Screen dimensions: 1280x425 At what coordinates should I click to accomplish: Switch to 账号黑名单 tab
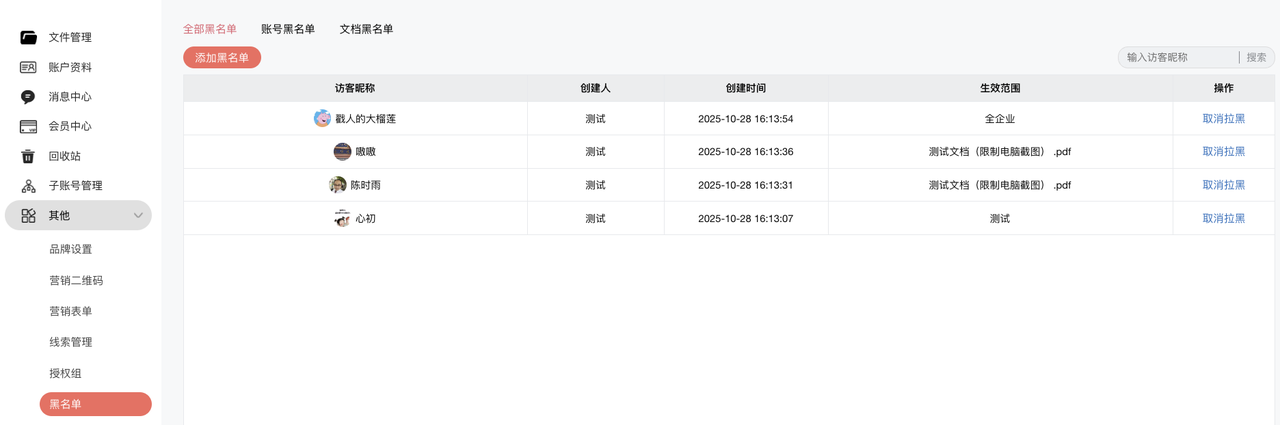pyautogui.click(x=288, y=29)
